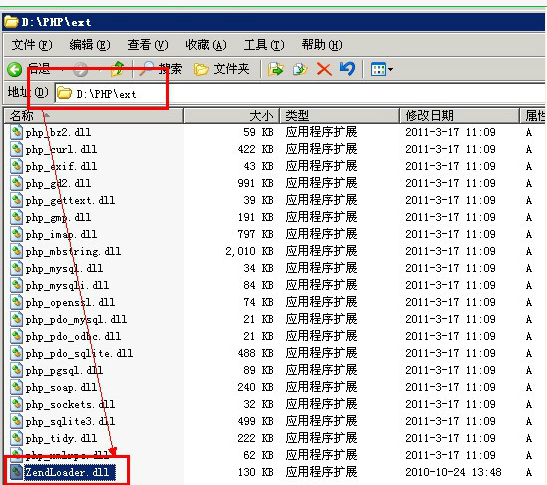Screen dimensions: 547x485
Task: Sort by the 修改日期 column header
Action: pyautogui.click(x=459, y=116)
